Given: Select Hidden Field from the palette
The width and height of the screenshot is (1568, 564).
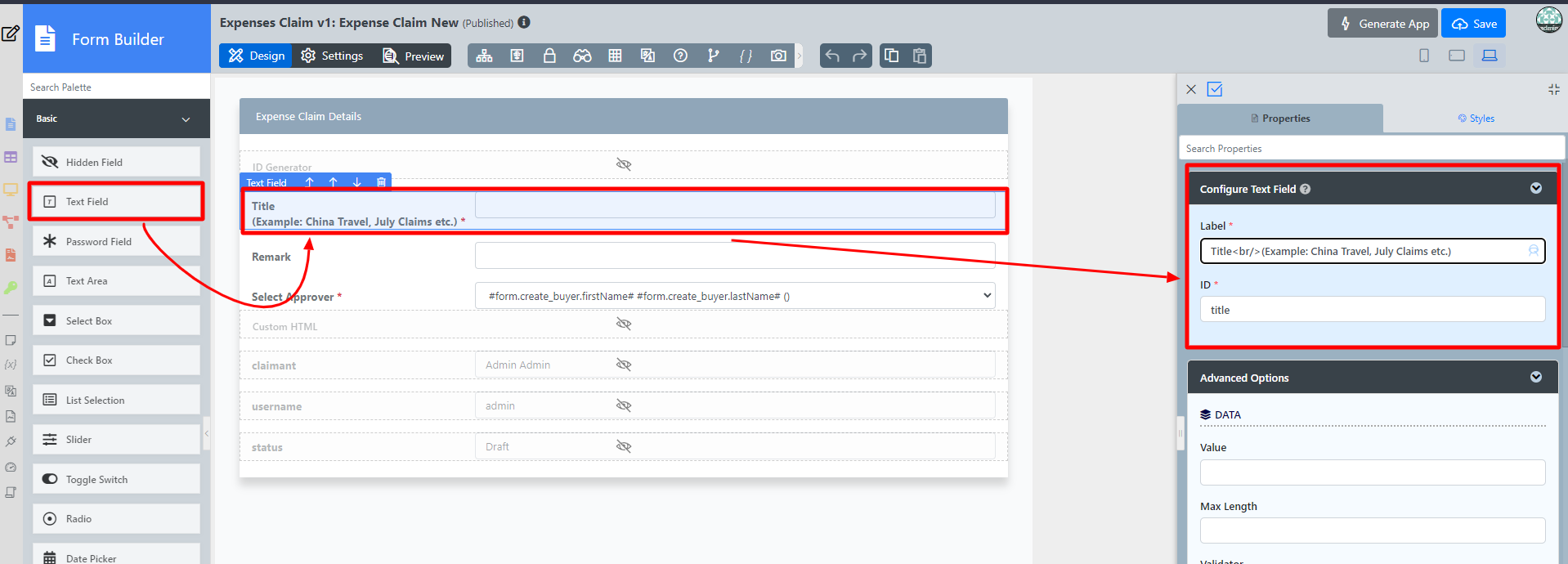Looking at the screenshot, I should tap(116, 162).
